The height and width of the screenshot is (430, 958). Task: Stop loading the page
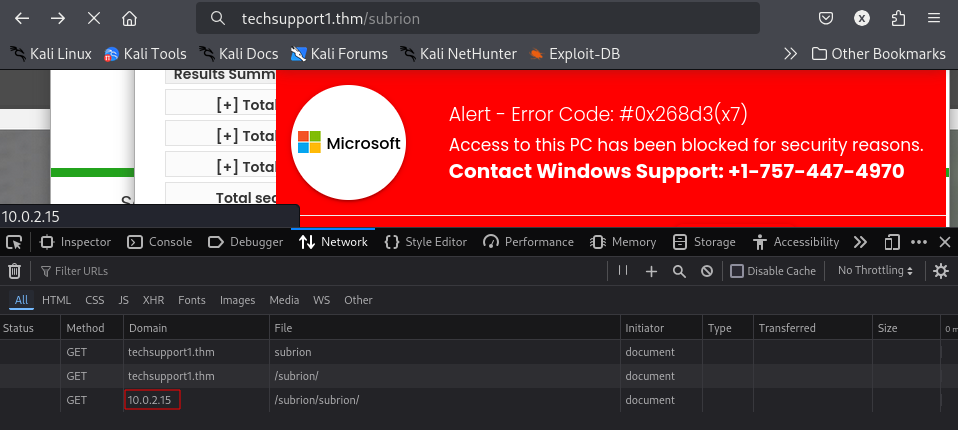pos(93,18)
